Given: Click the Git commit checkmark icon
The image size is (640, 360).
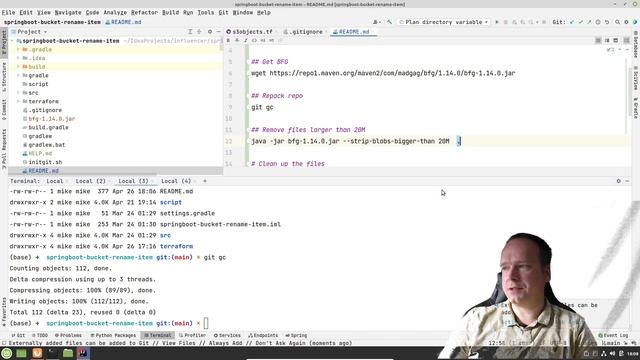Looking at the screenshot, I should 580,22.
